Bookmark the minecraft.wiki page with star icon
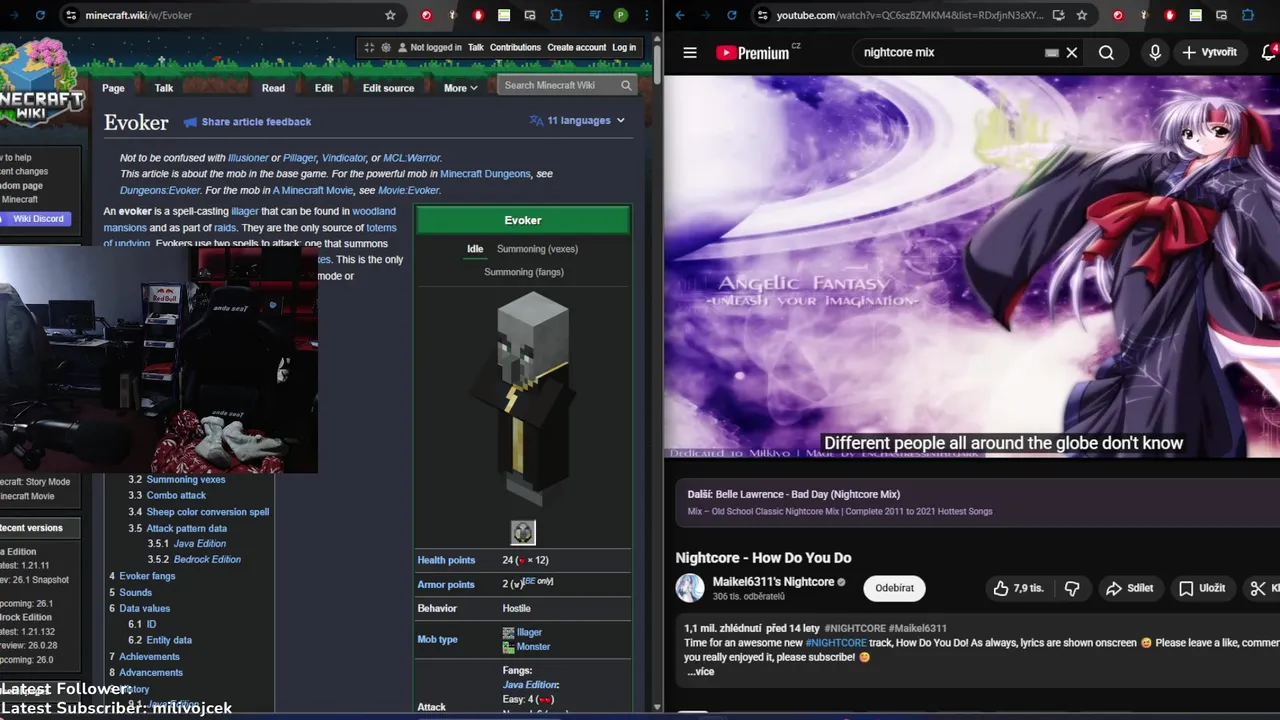 pyautogui.click(x=390, y=15)
